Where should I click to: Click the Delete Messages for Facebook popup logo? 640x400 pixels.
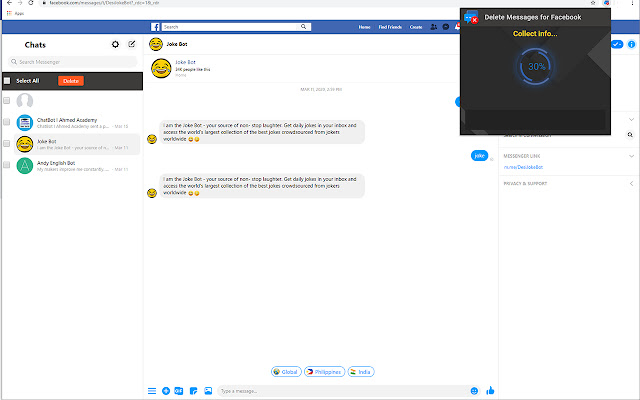click(471, 17)
